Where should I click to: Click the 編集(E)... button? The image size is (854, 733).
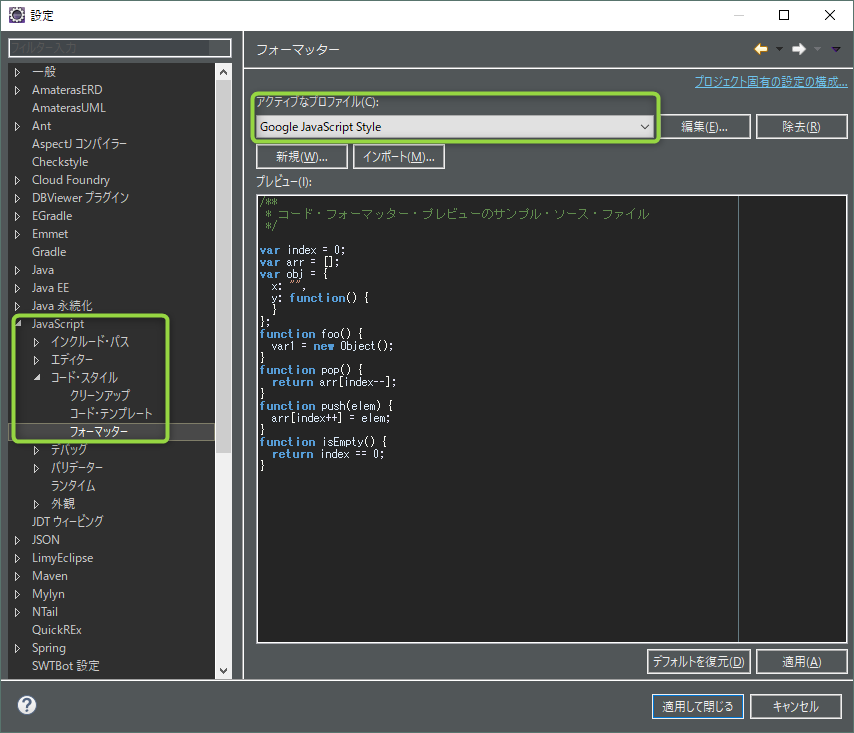tap(704, 127)
